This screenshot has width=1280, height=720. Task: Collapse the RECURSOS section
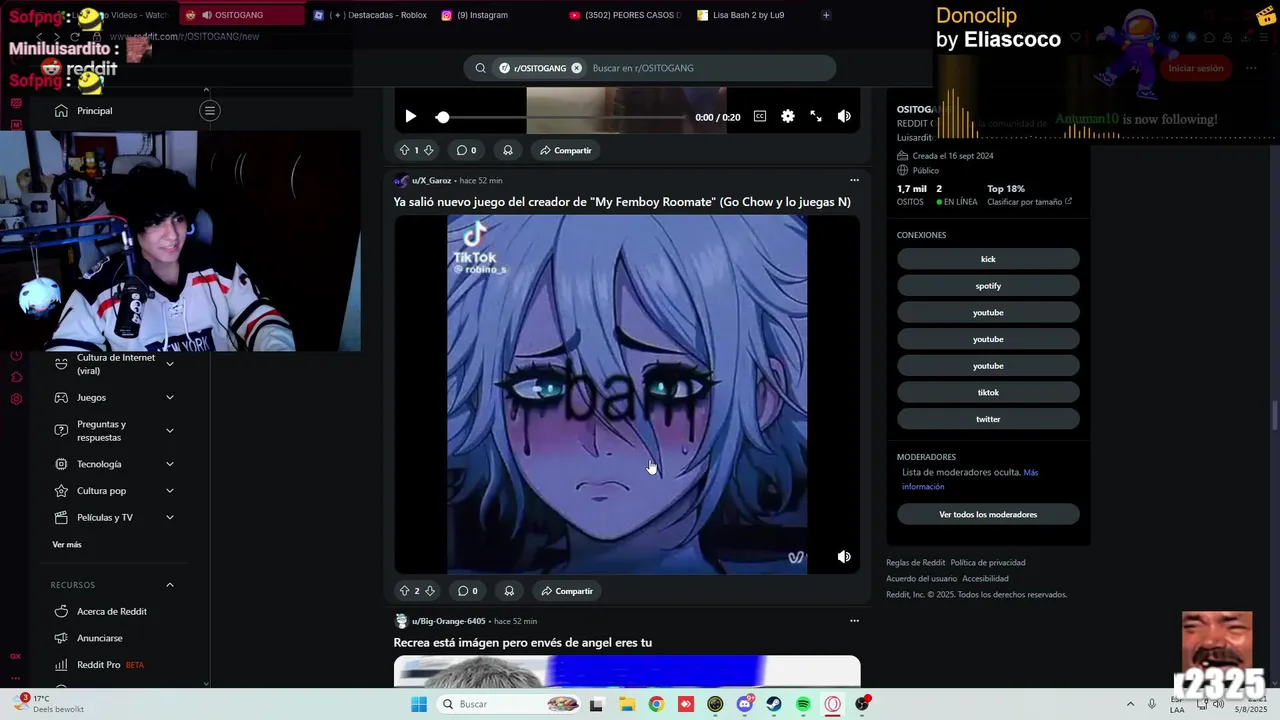pos(169,585)
